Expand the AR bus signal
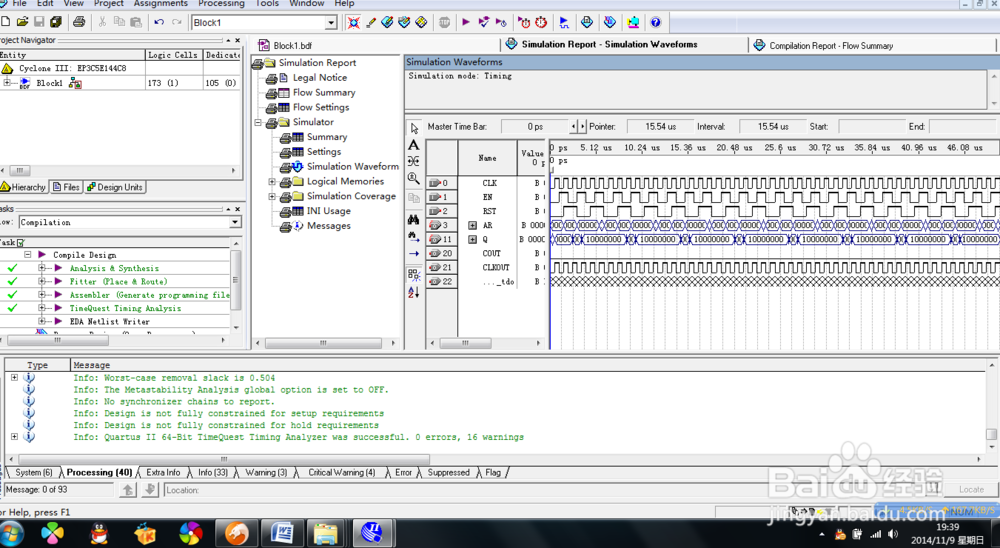 (473, 225)
